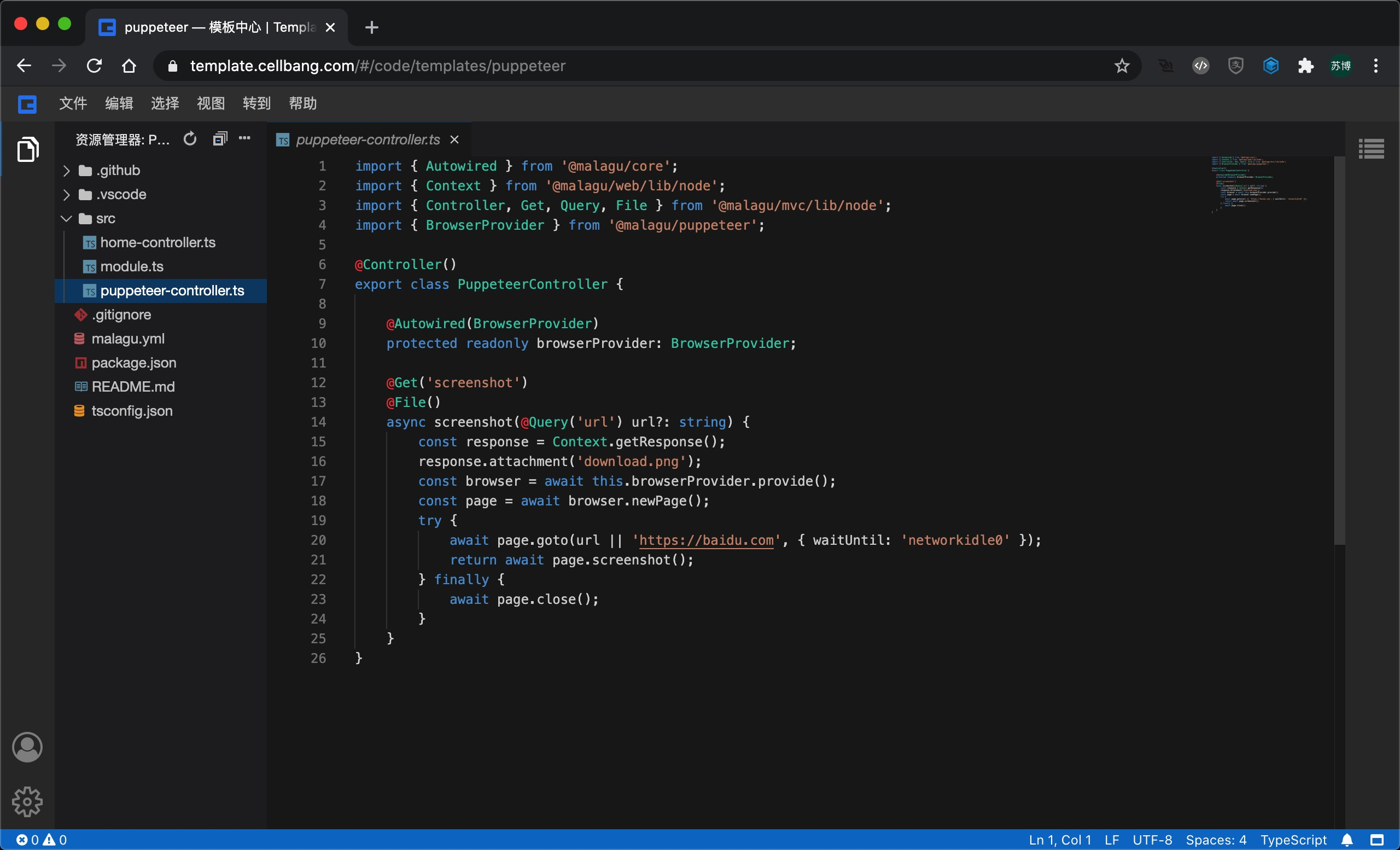This screenshot has width=1400, height=850.
Task: Open the Manage gear icon
Action: [x=27, y=802]
